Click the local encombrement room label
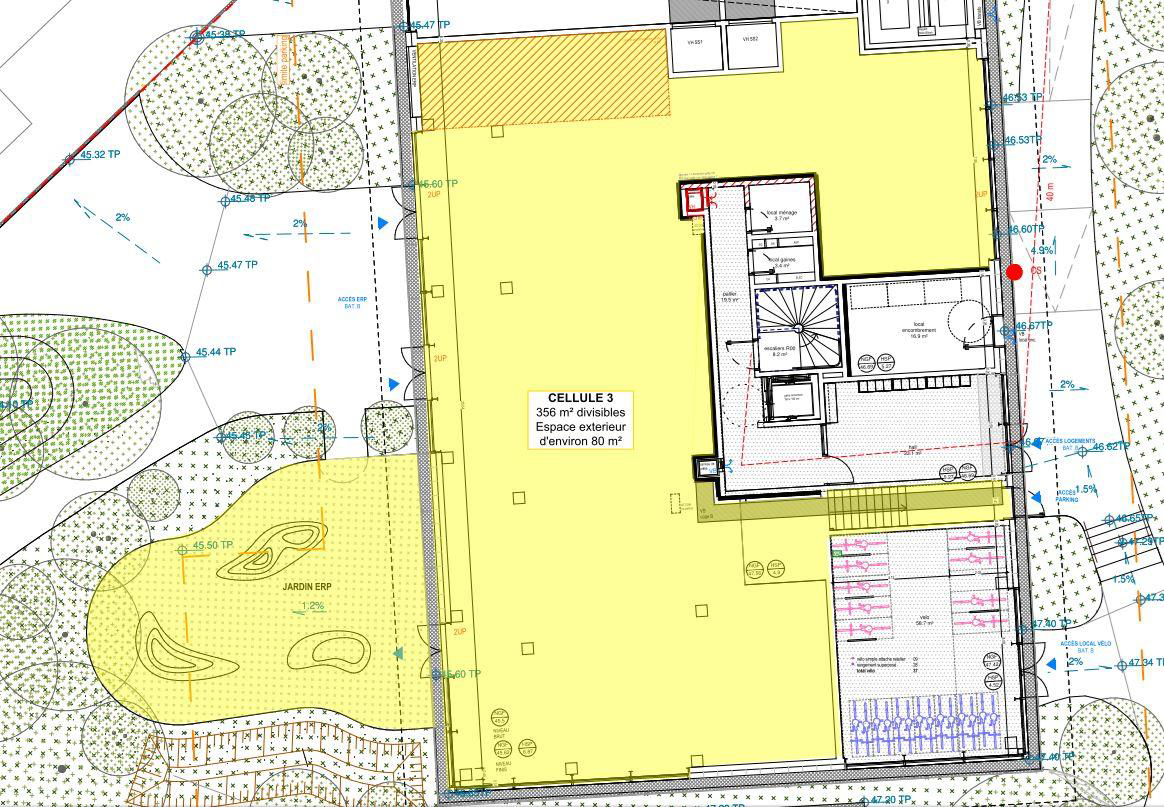Image resolution: width=1164 pixels, height=807 pixels. (917, 331)
